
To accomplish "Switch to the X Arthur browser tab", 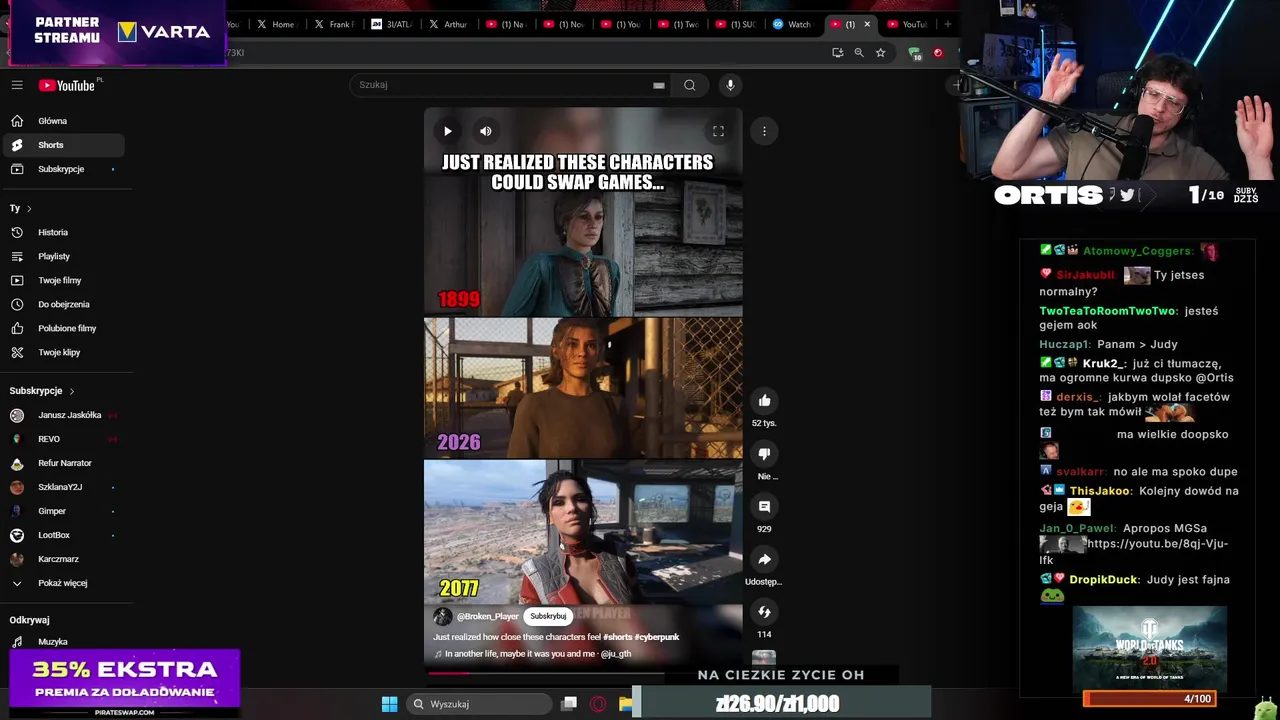I will tap(449, 24).
